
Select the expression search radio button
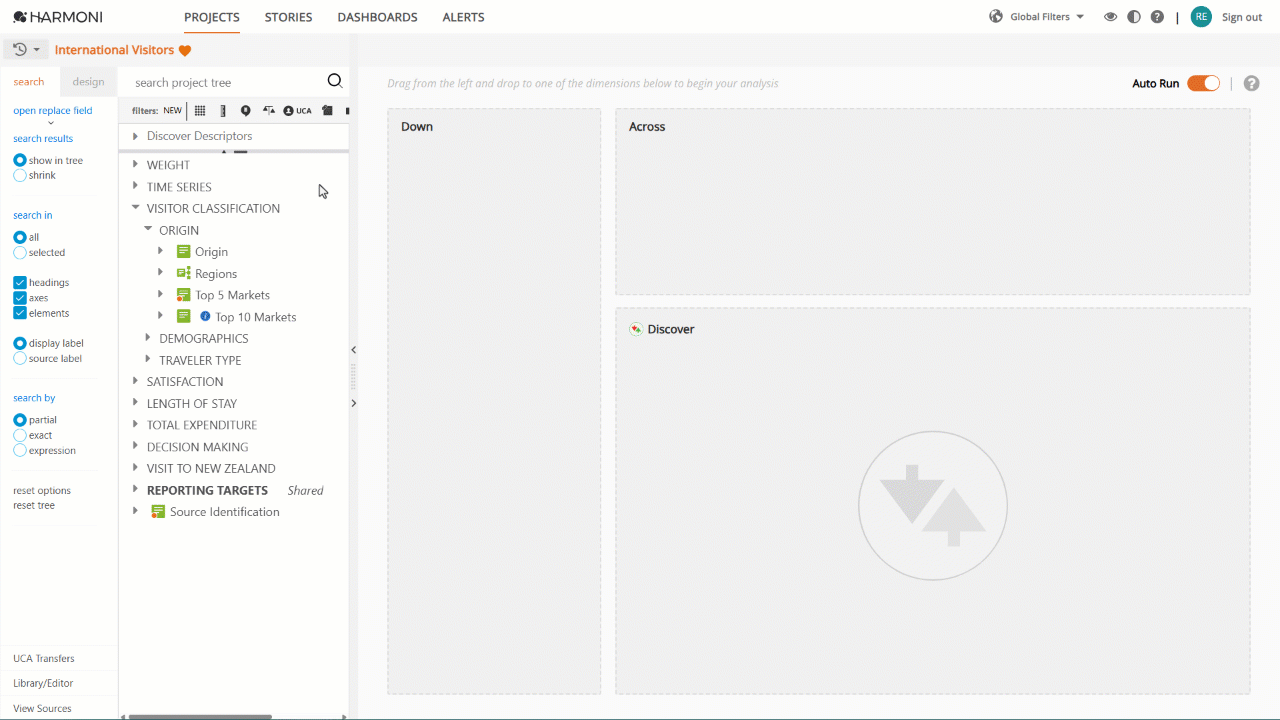[20, 450]
